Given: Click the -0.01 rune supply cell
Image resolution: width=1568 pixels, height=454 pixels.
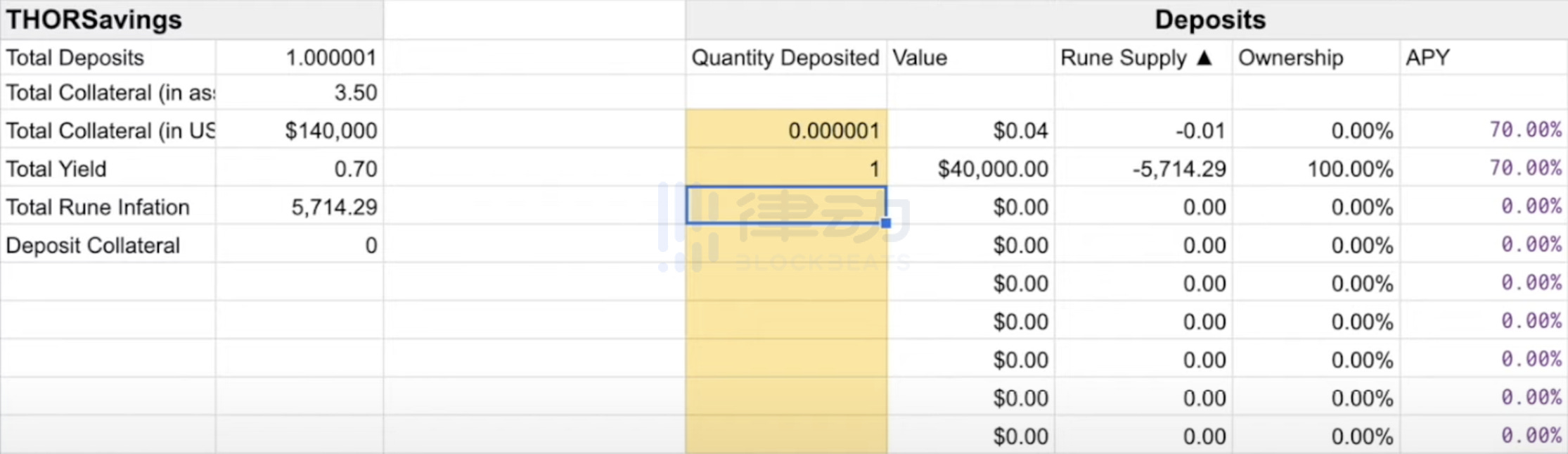Looking at the screenshot, I should [1143, 130].
